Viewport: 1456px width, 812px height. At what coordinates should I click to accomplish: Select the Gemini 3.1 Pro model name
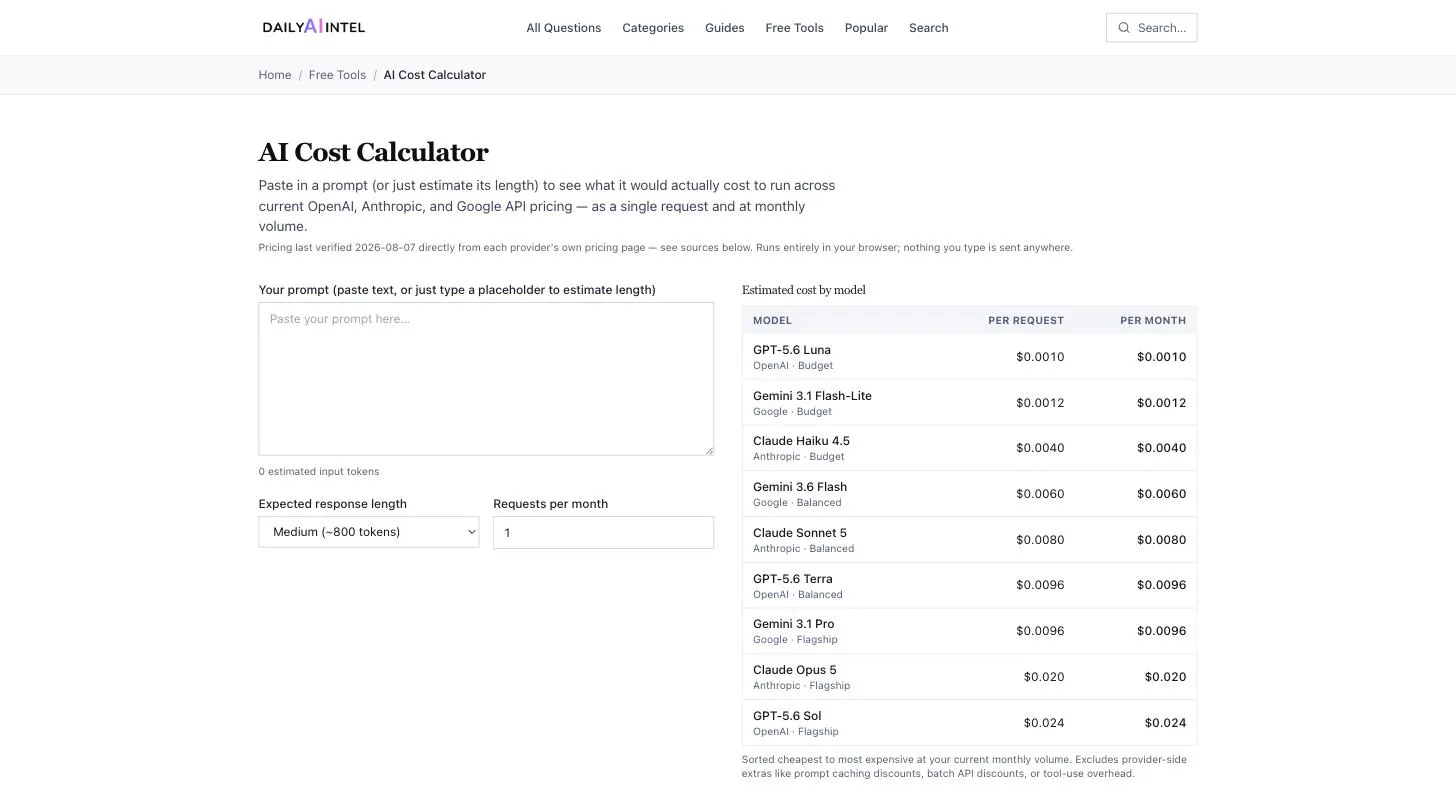click(794, 624)
